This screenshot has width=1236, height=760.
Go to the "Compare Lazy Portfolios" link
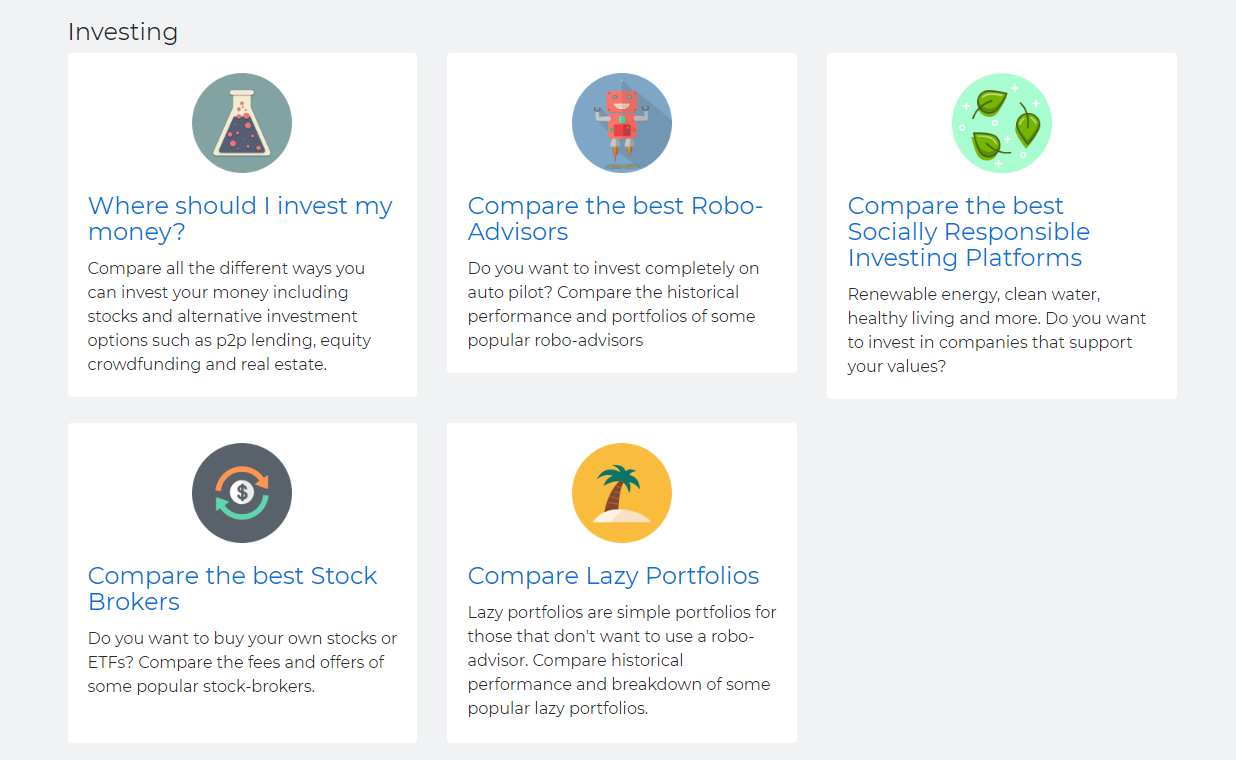(x=613, y=576)
